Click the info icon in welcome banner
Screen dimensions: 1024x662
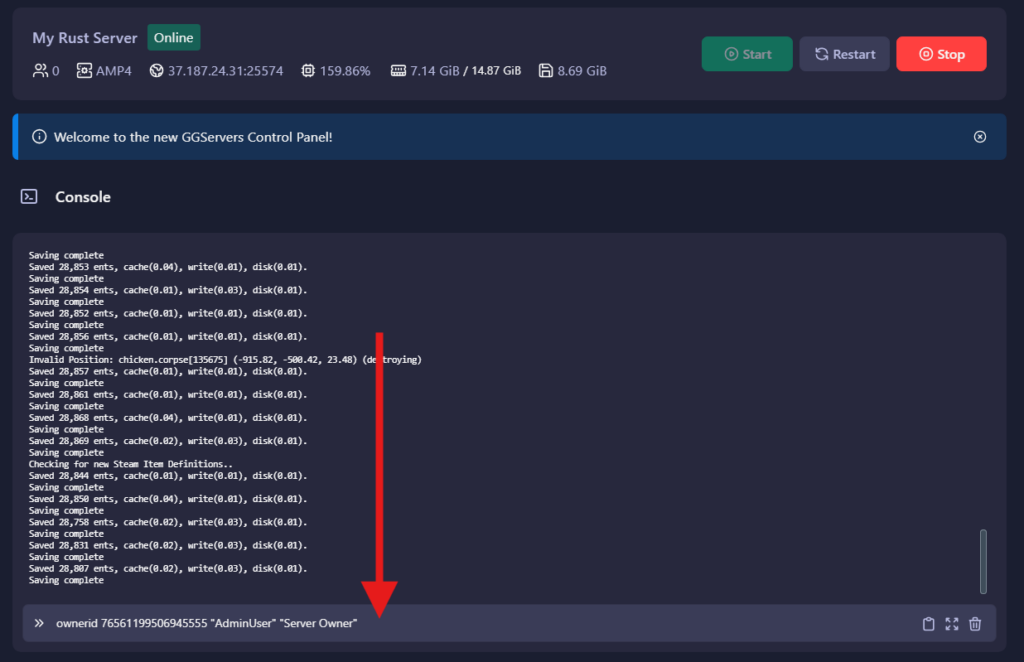click(x=39, y=137)
